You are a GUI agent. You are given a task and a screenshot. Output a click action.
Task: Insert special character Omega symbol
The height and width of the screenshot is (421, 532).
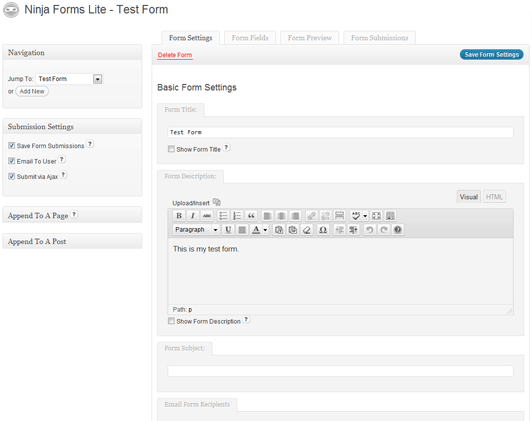pyautogui.click(x=323, y=230)
